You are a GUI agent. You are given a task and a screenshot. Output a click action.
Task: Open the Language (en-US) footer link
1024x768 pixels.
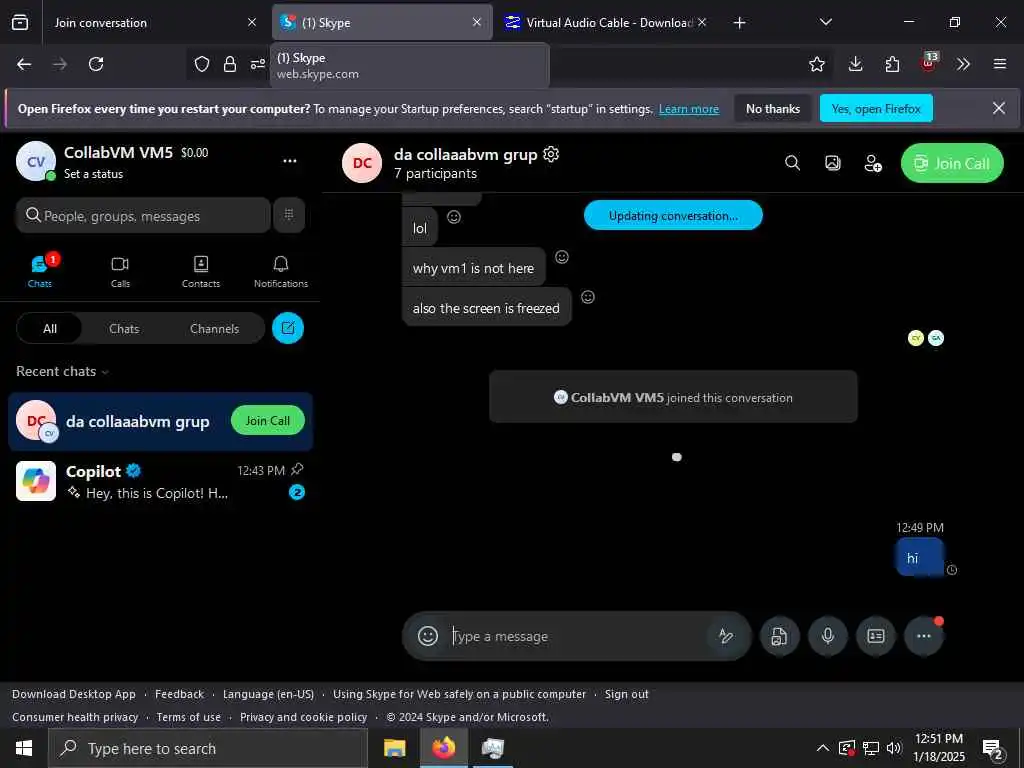[x=268, y=694]
